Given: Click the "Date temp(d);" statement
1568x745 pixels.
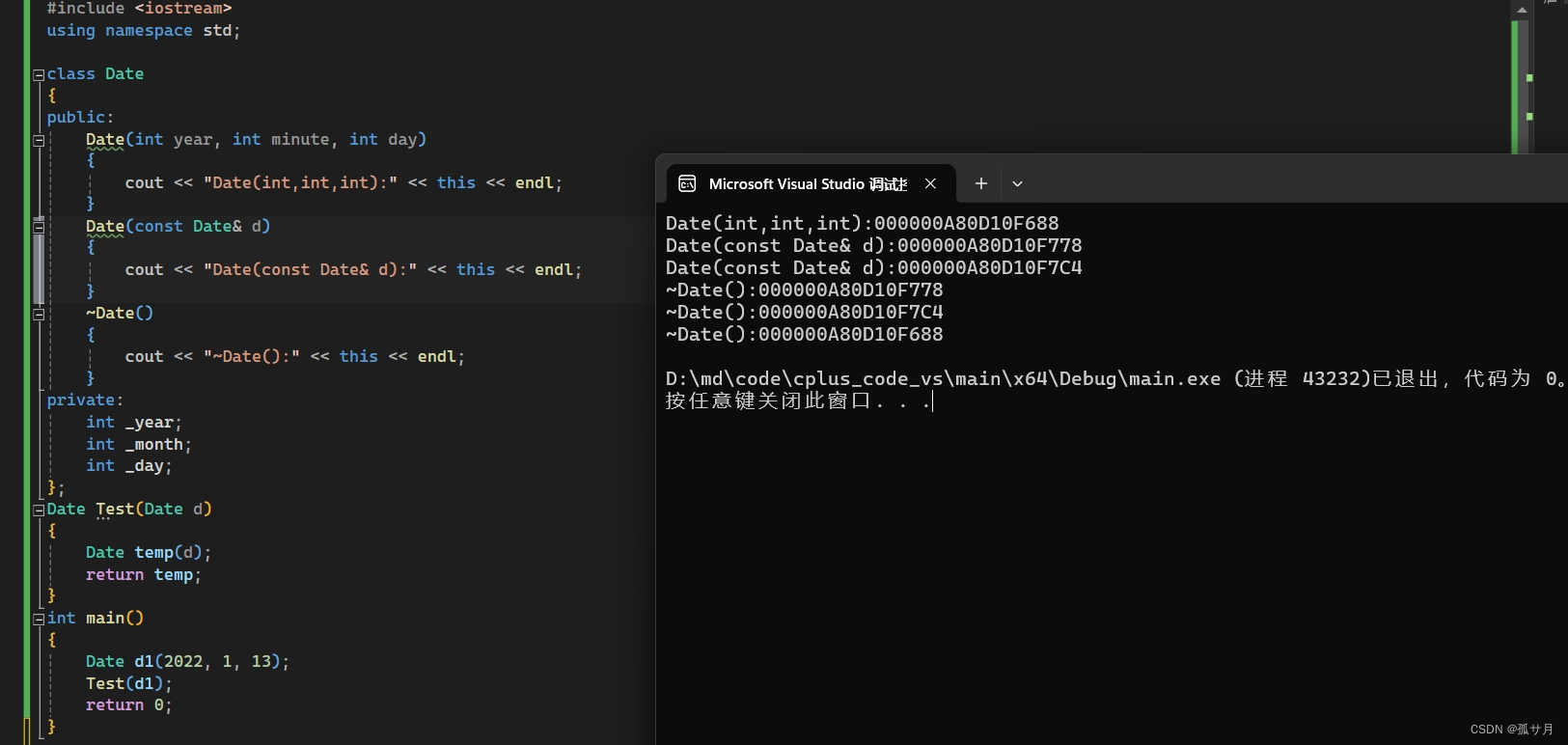Looking at the screenshot, I should click(x=149, y=553).
